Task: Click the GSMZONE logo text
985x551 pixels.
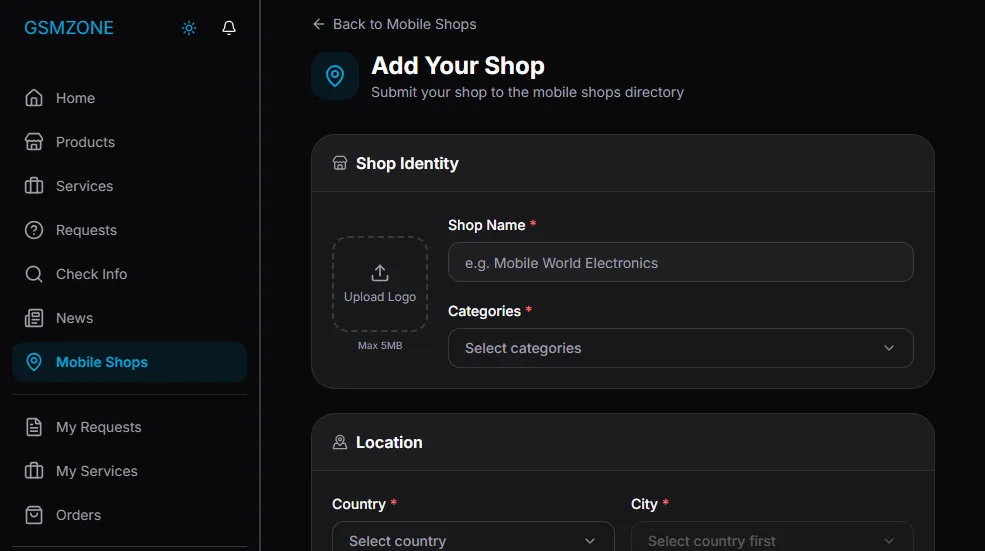Action: tap(69, 28)
